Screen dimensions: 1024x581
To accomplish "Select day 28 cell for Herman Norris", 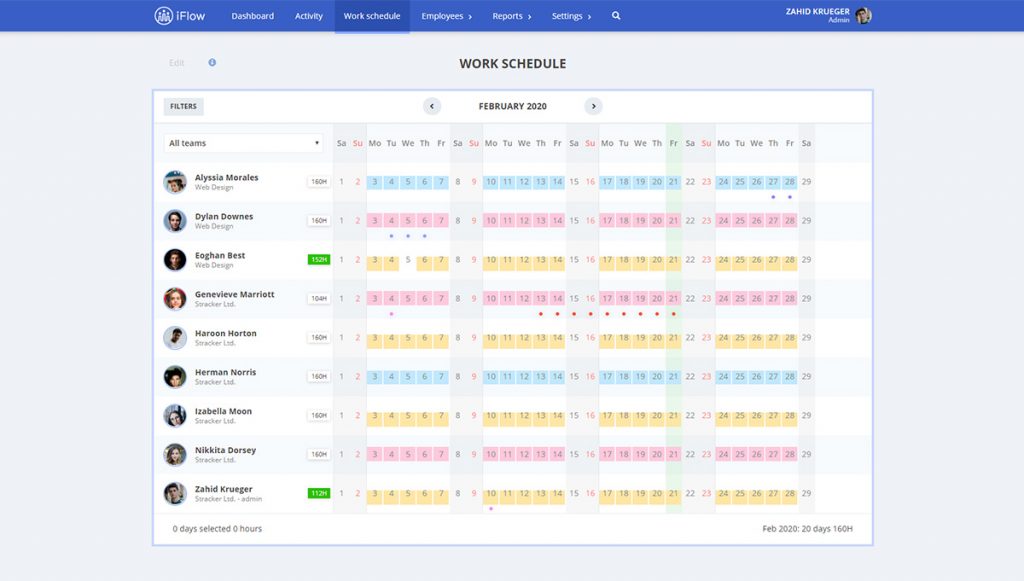I will [x=790, y=377].
